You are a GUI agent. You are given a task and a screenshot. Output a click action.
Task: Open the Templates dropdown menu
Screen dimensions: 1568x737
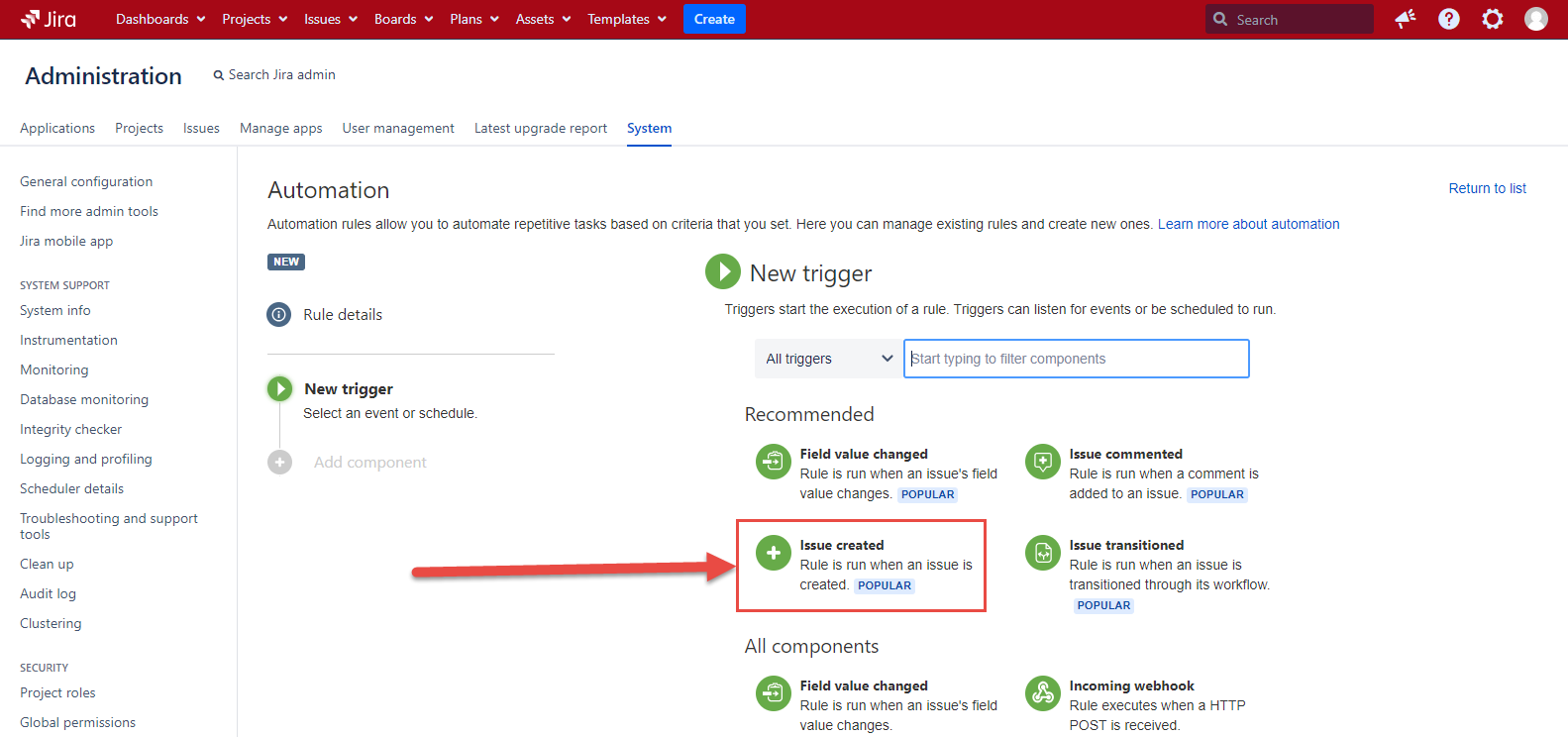[626, 19]
